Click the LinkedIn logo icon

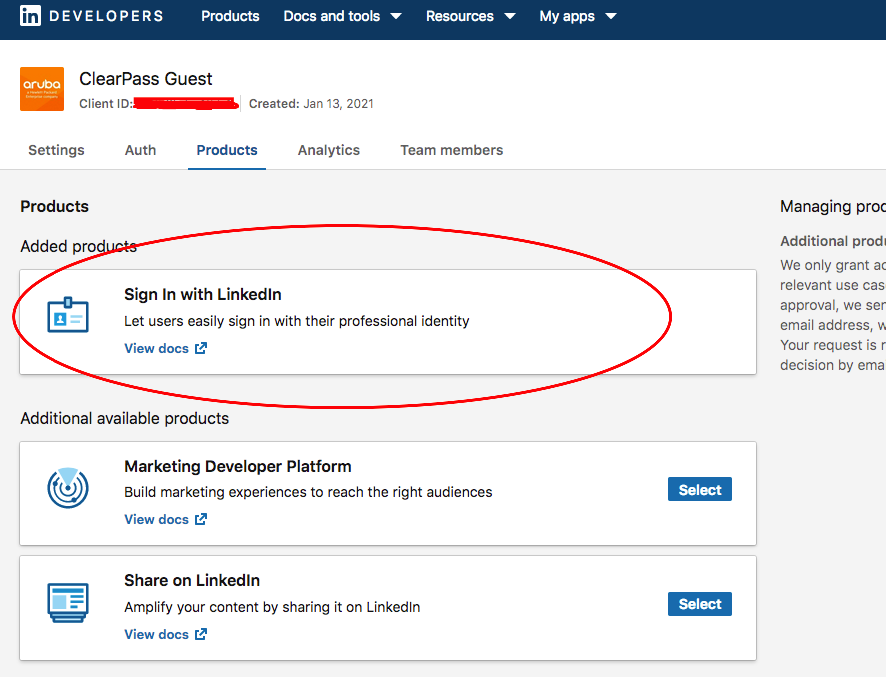(x=30, y=16)
